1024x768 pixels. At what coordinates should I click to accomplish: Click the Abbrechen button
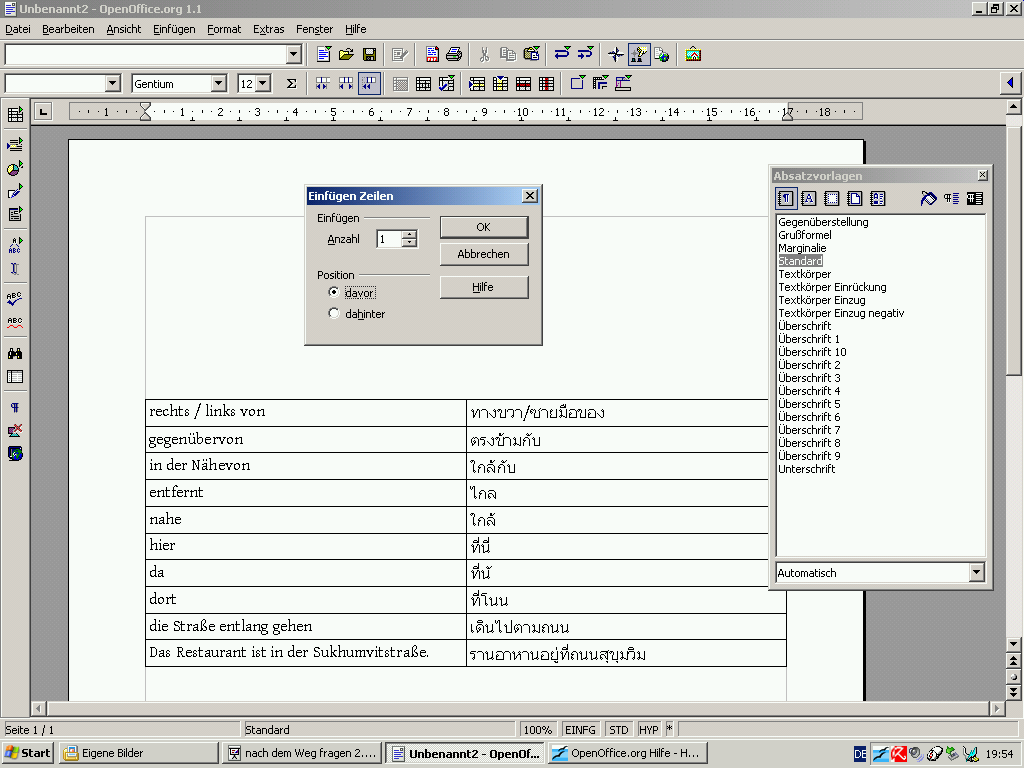point(483,254)
